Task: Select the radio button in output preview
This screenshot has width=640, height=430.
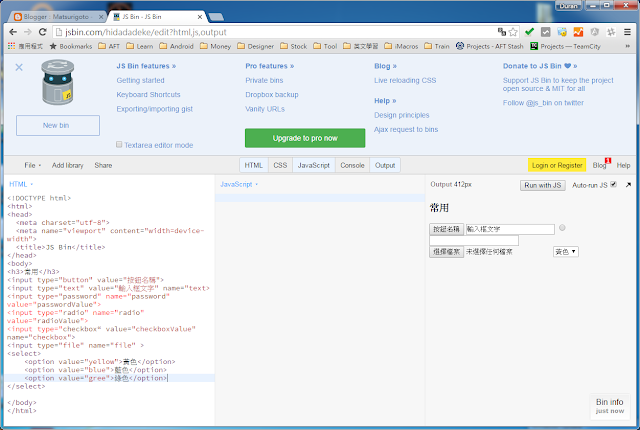Action: 562,228
